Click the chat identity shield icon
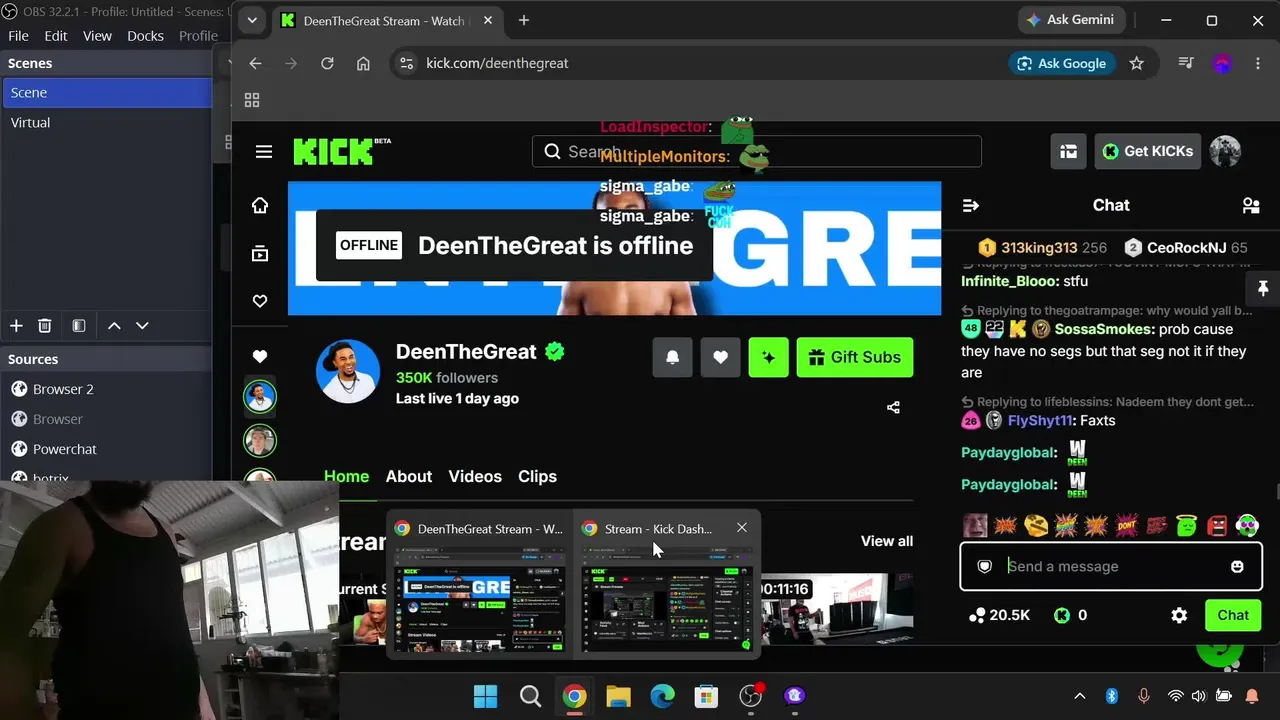The width and height of the screenshot is (1280, 720). point(985,566)
